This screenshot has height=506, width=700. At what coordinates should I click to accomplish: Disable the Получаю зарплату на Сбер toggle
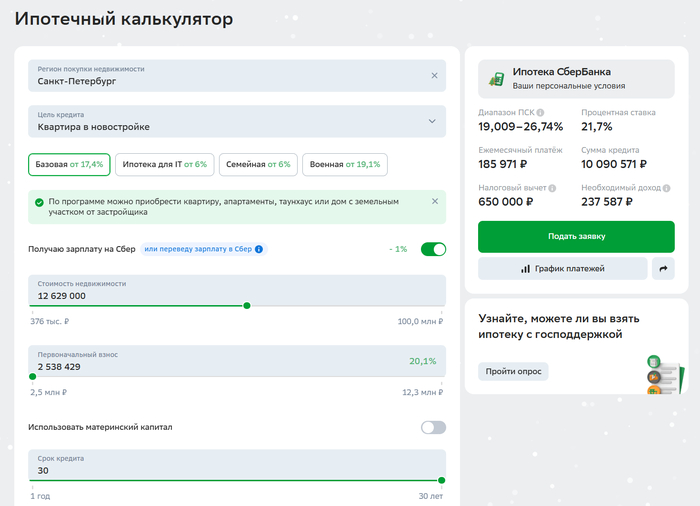(433, 249)
